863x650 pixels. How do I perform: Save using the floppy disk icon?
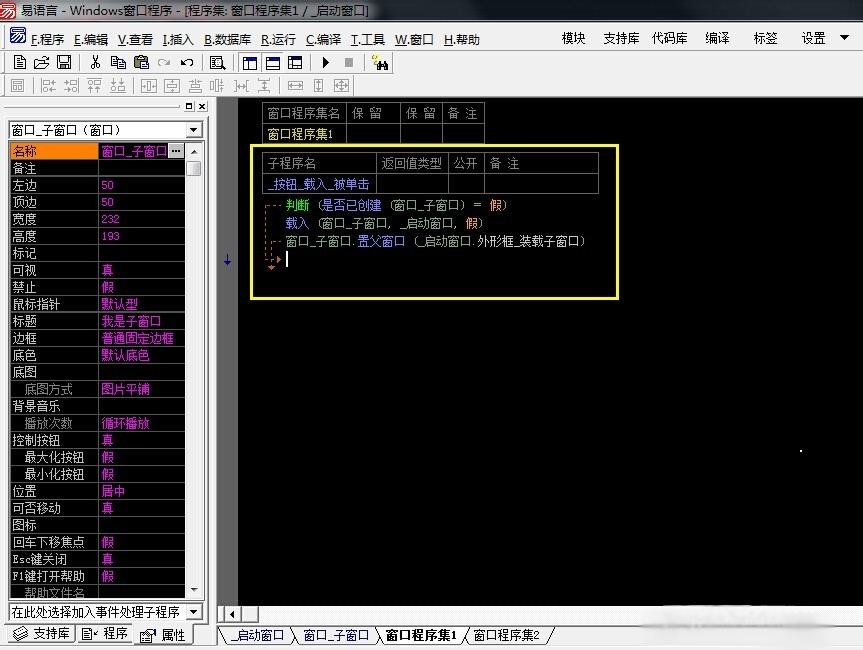coord(64,63)
